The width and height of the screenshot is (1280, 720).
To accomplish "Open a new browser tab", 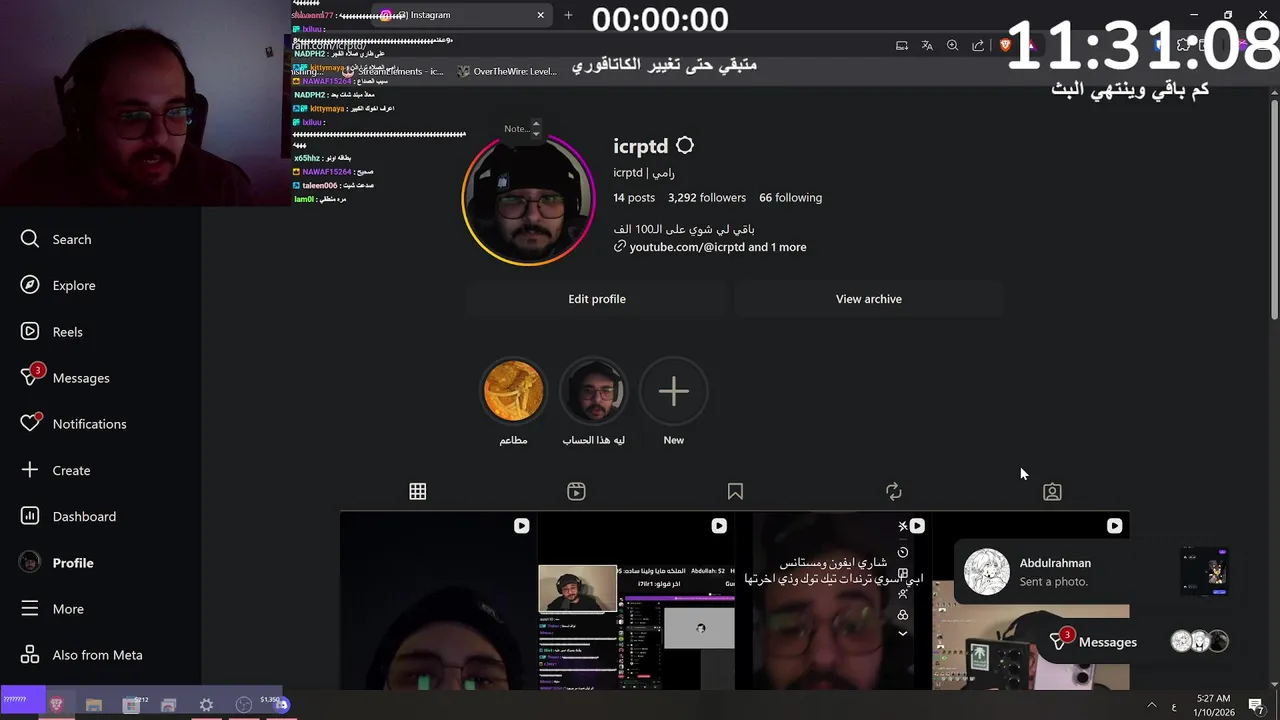I will tap(568, 15).
